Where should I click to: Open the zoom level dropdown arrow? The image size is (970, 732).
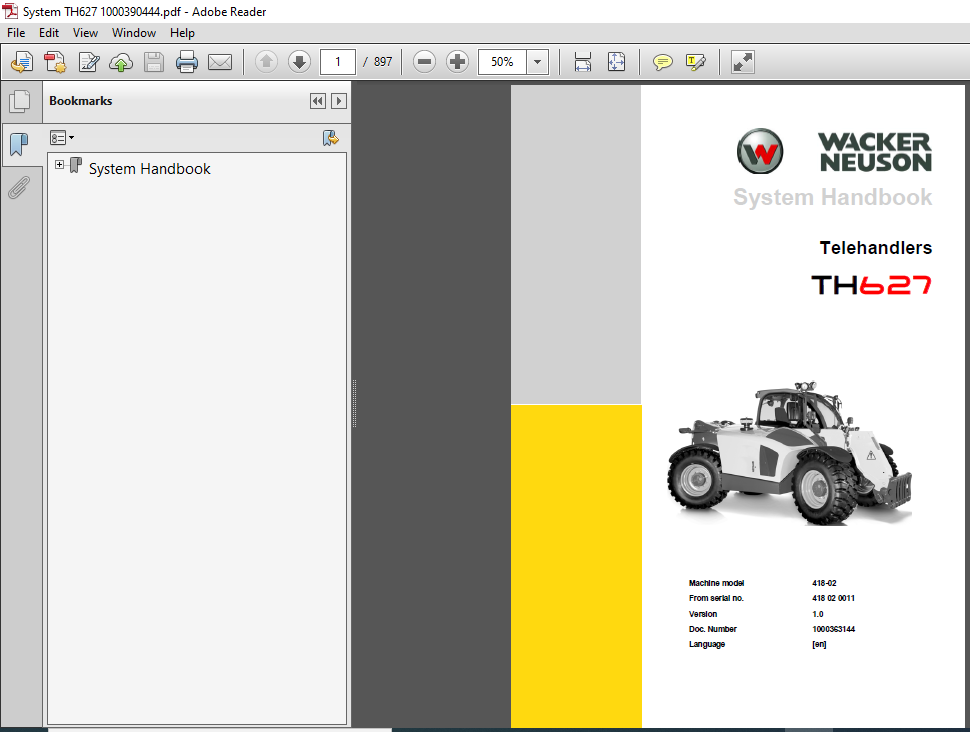(x=538, y=62)
